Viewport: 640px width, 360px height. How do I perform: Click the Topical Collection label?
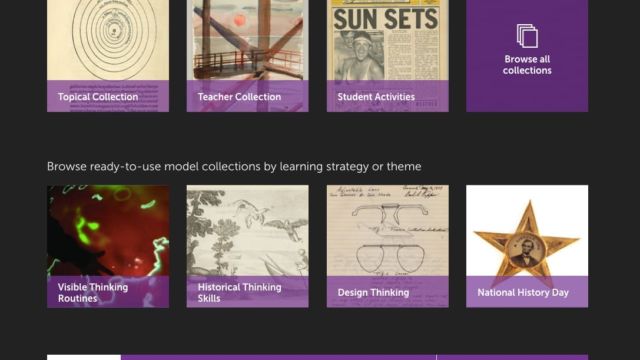point(98,97)
